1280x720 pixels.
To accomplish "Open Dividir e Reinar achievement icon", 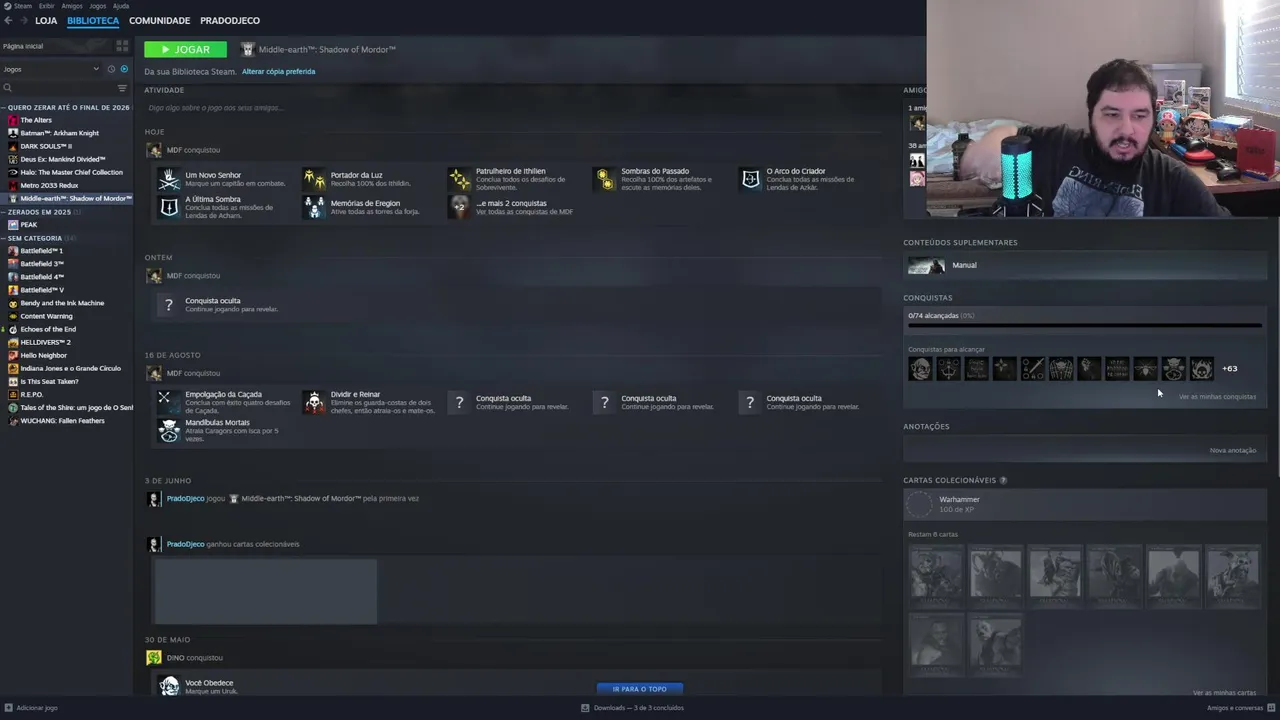I will 315,402.
